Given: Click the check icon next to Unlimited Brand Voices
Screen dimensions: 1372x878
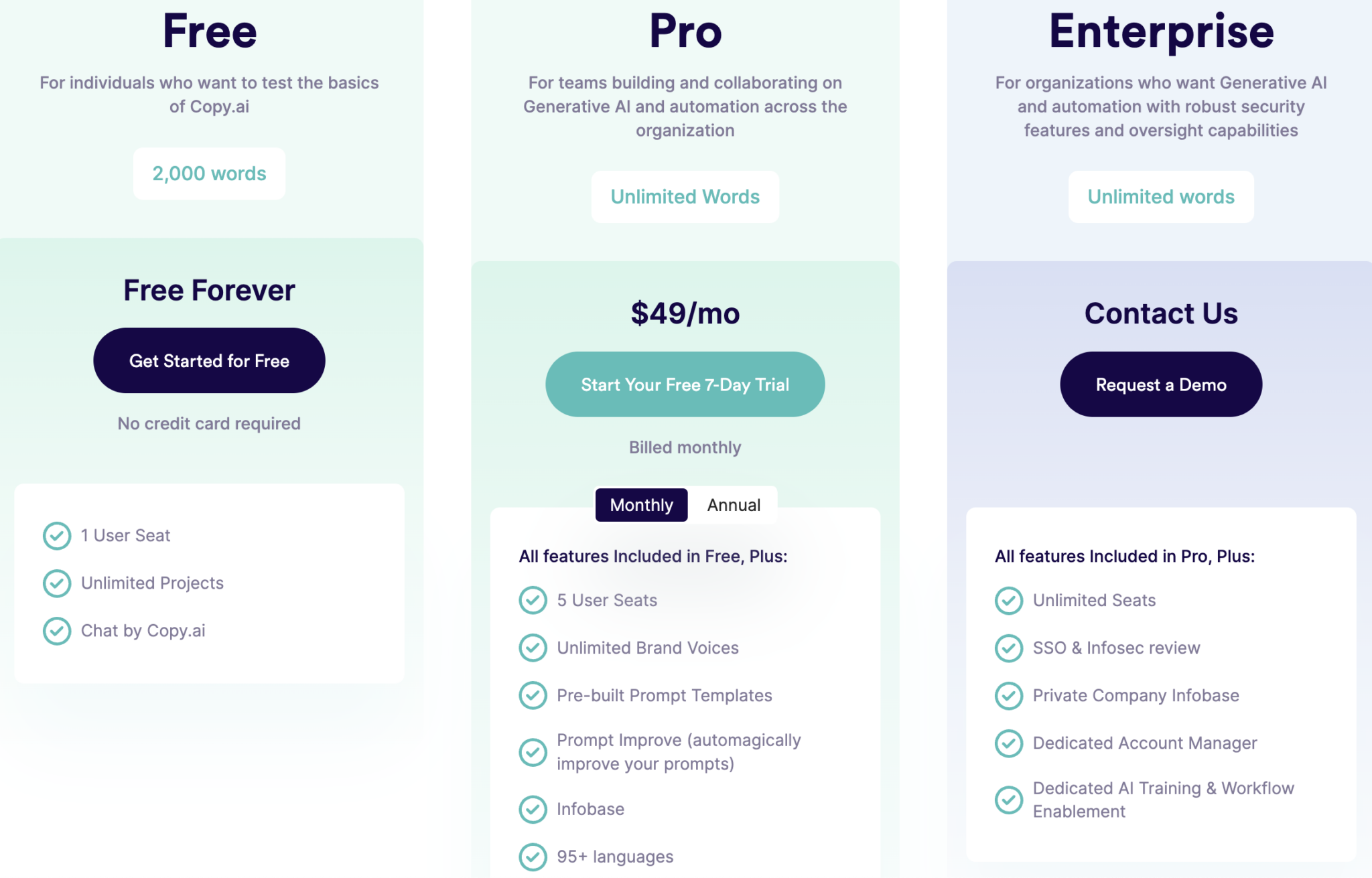Looking at the screenshot, I should tap(533, 648).
